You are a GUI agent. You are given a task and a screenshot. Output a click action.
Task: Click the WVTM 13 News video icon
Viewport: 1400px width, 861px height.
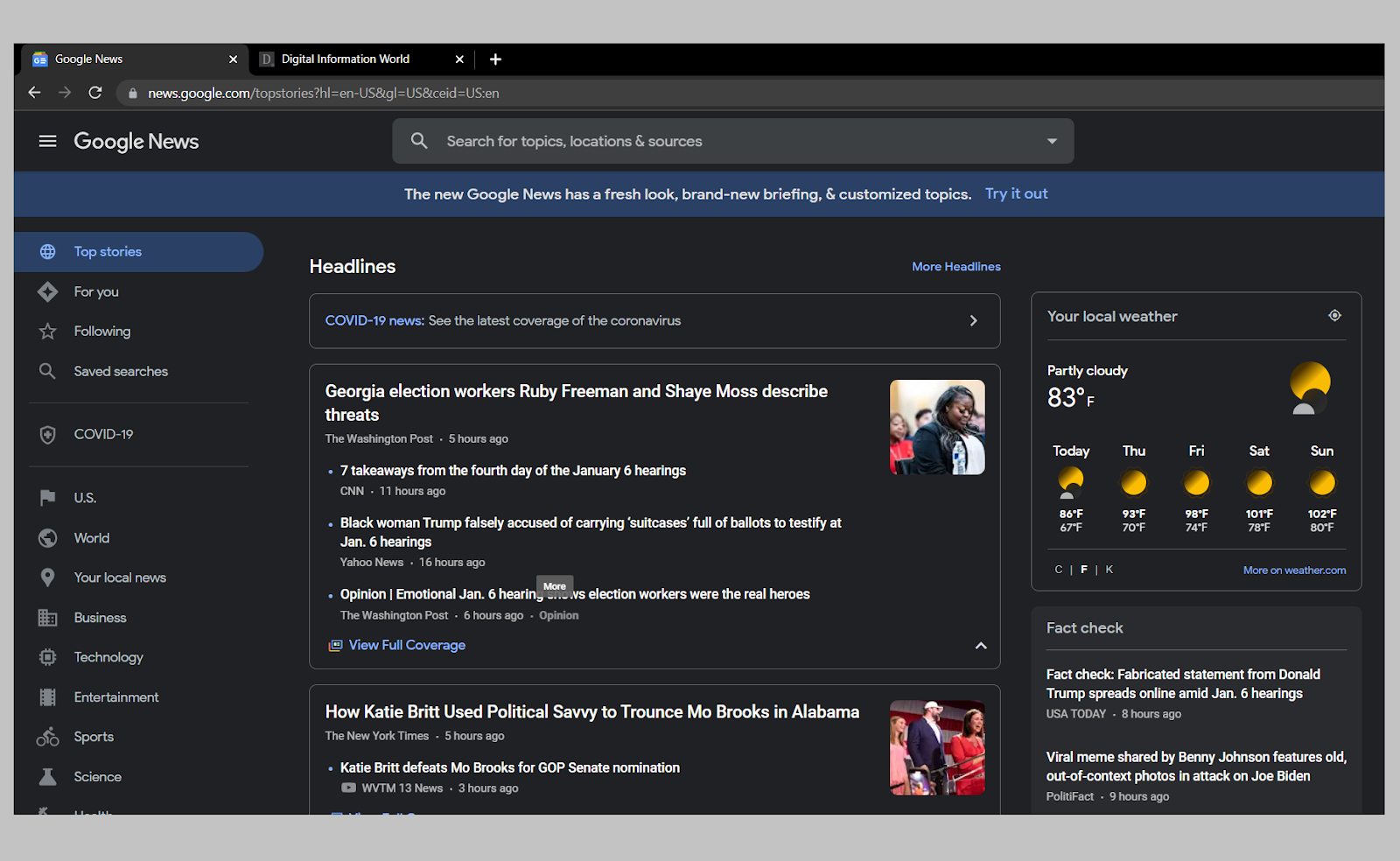click(x=348, y=787)
